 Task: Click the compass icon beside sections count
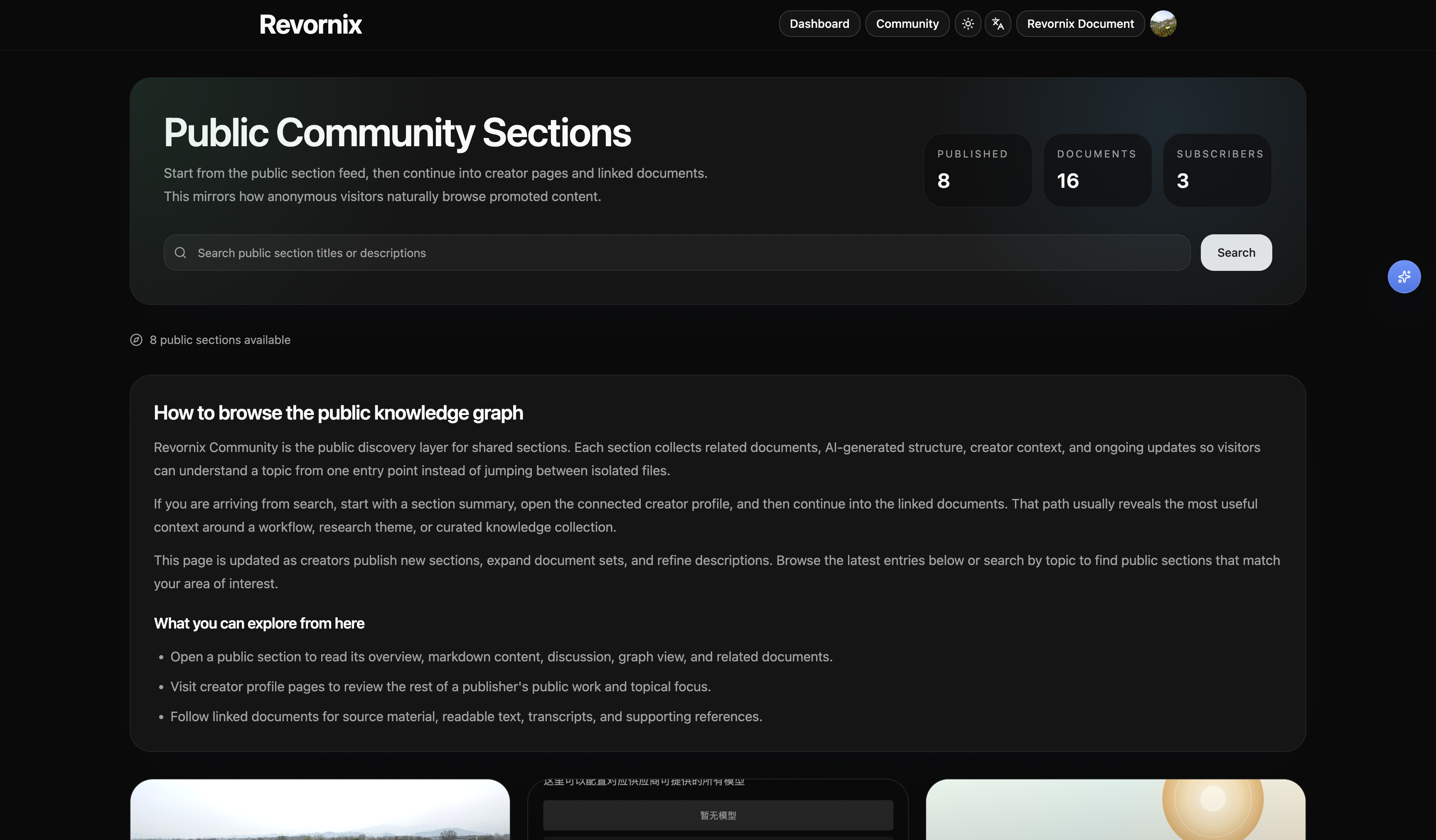pos(136,340)
